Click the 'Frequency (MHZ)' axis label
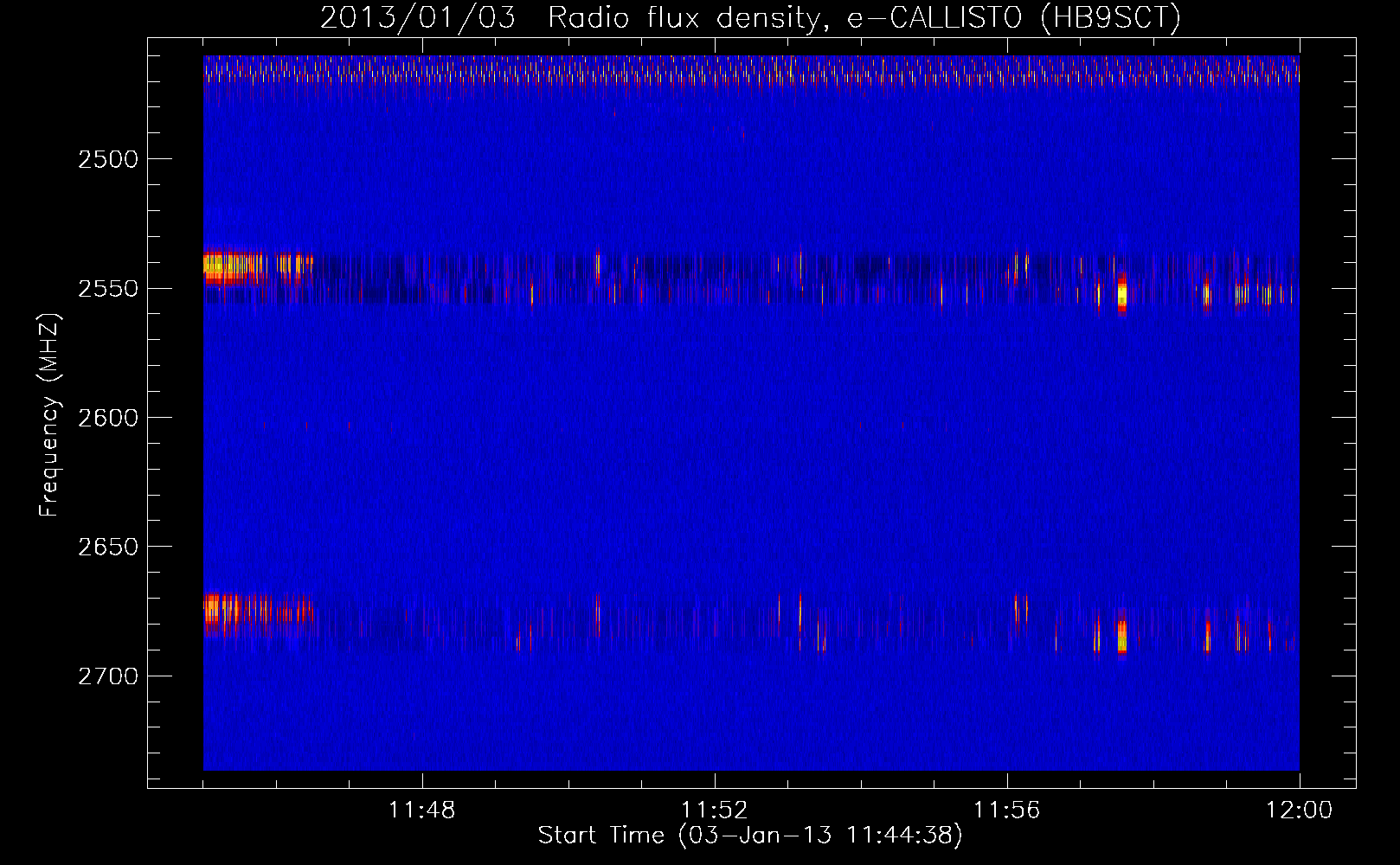This screenshot has width=1400, height=865. pos(49,416)
